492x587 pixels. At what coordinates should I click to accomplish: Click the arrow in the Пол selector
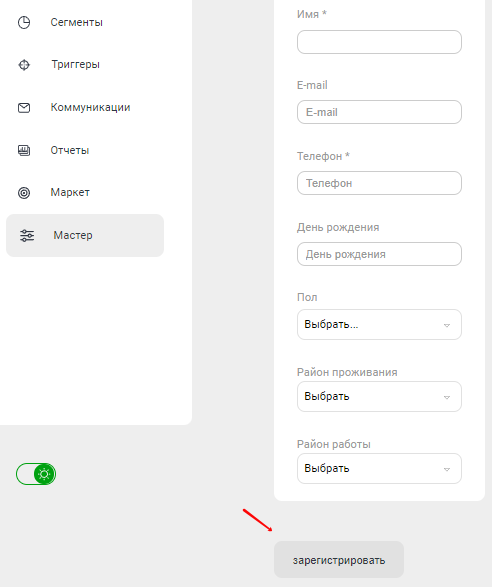coord(447,325)
